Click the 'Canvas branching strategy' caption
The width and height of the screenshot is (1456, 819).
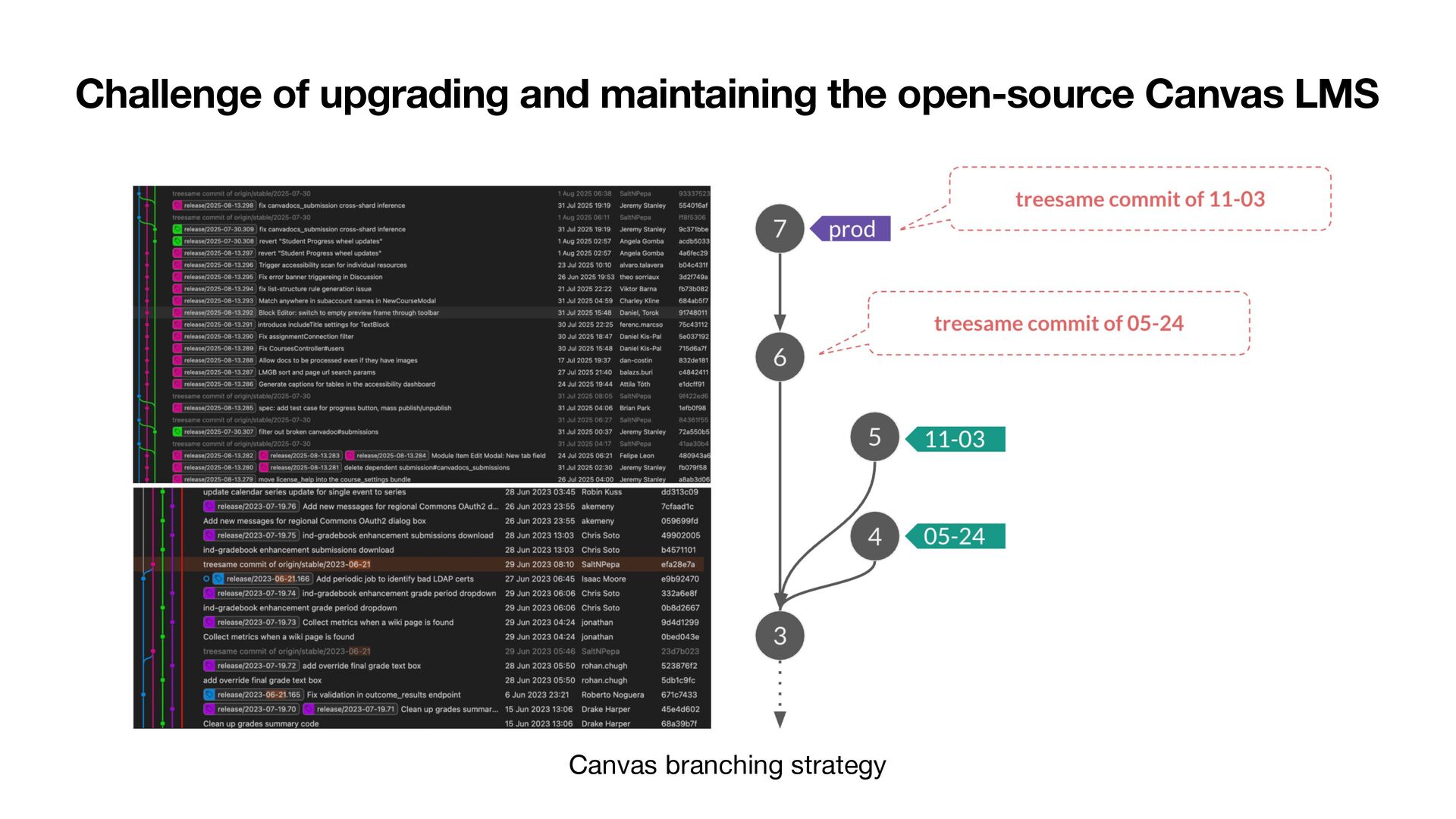(x=726, y=764)
